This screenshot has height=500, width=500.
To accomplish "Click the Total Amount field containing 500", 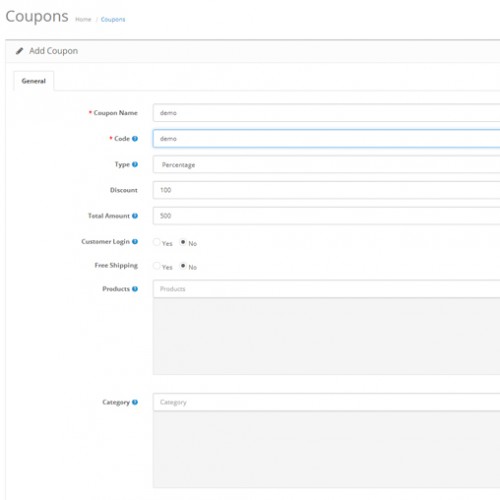I will pos(326,216).
